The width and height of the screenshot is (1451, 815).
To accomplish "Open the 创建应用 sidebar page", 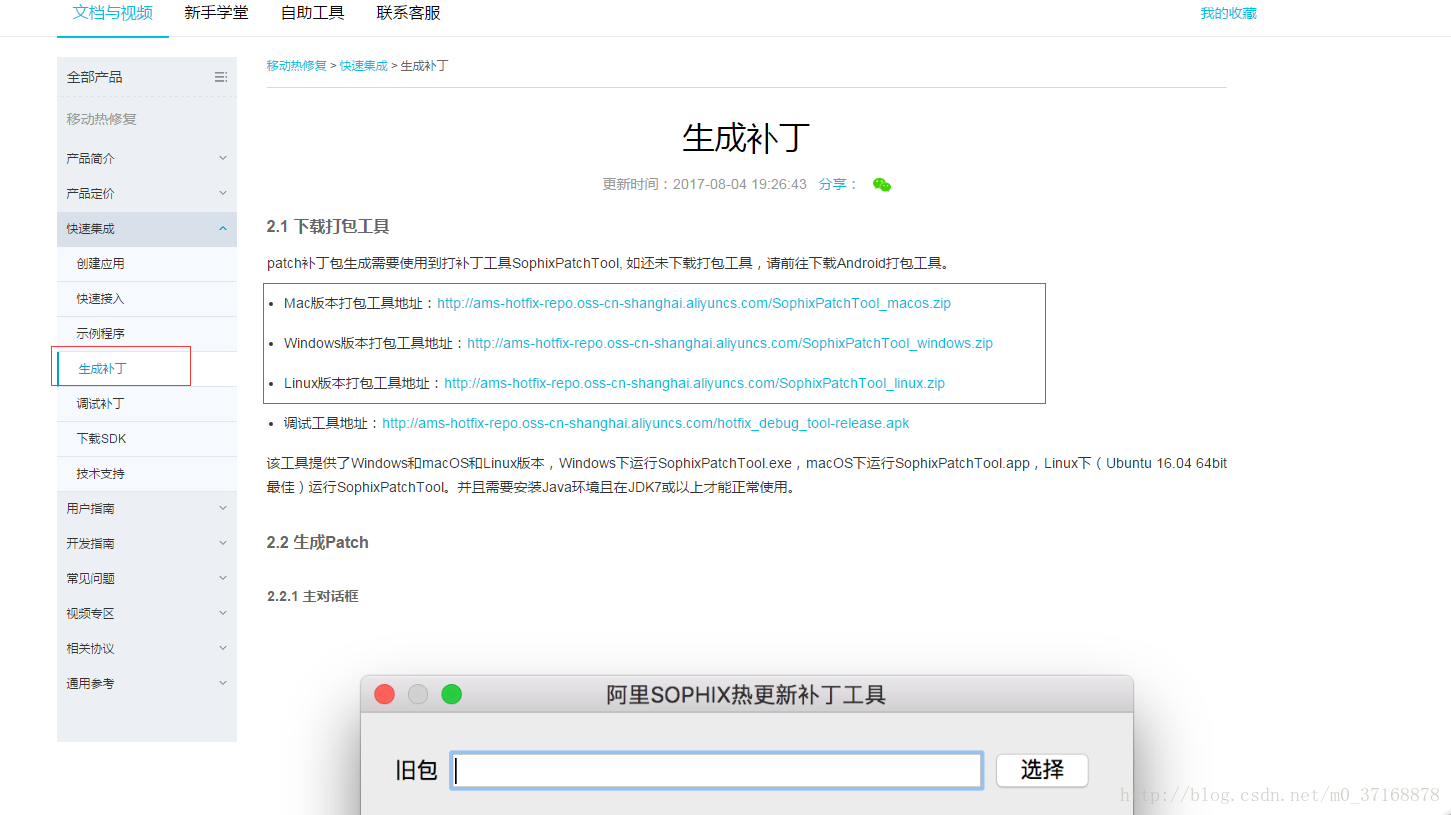I will (147, 264).
